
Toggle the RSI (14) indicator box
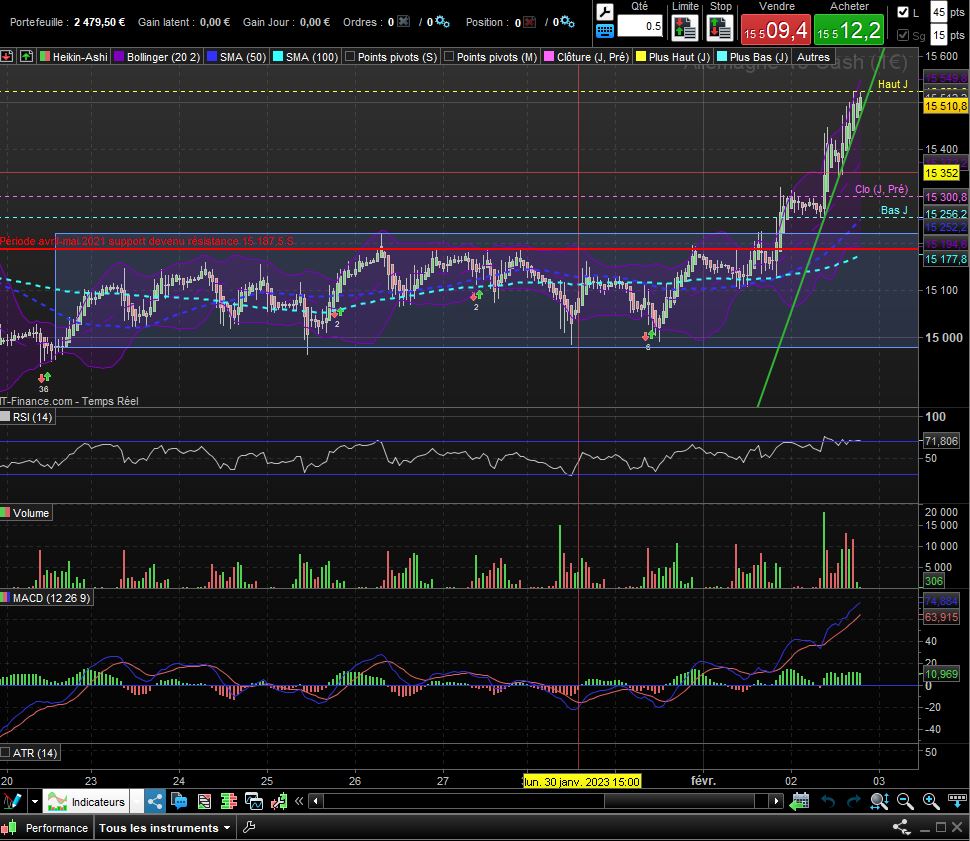(6, 417)
